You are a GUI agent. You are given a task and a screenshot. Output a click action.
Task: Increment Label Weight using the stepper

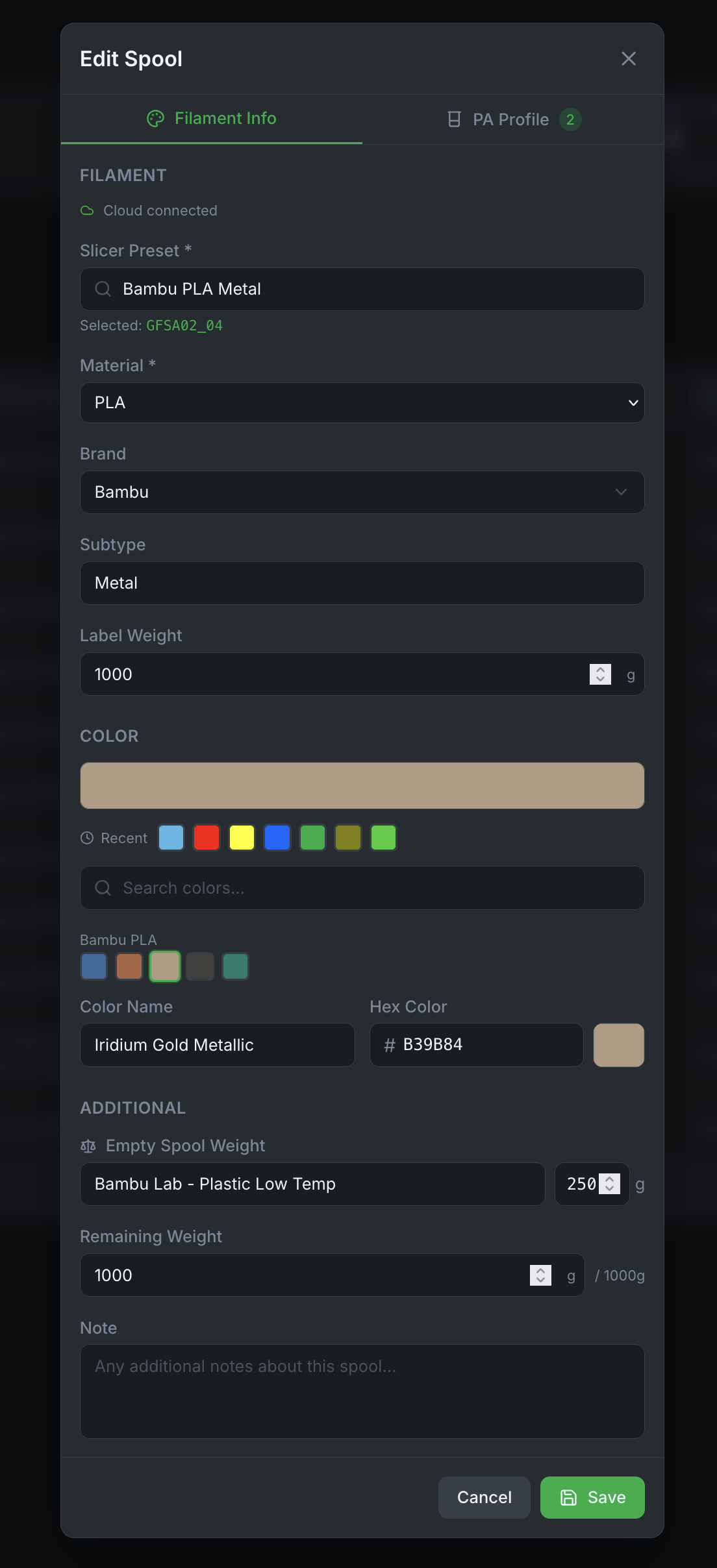tap(599, 670)
